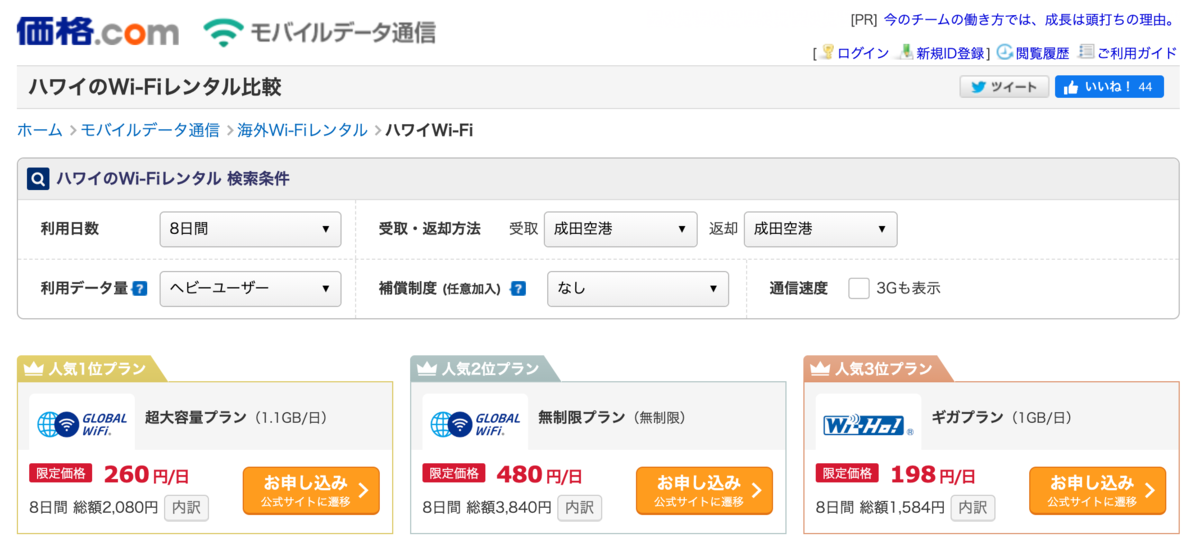Open the 補償制度 dropdown showing なし
1200x551 pixels.
click(637, 289)
